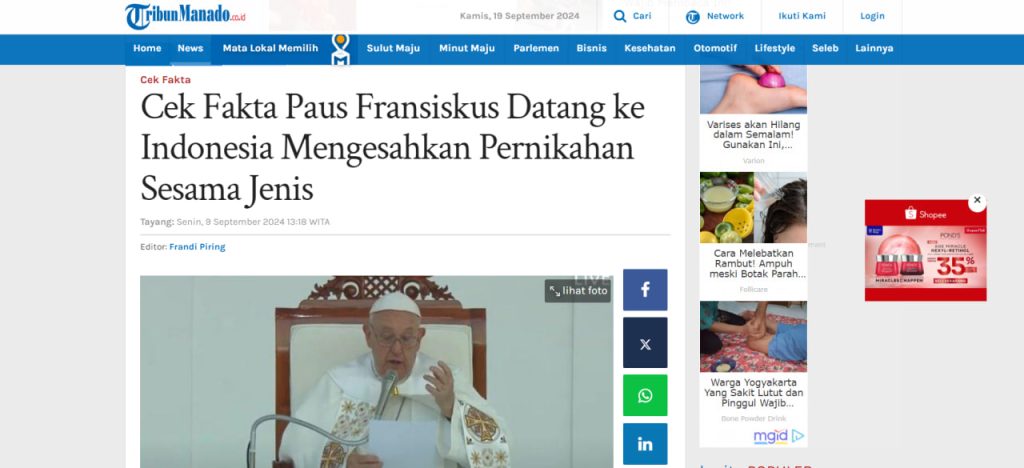Click the mgid ad choices icon
The width and height of the screenshot is (1024, 468).
tap(797, 436)
